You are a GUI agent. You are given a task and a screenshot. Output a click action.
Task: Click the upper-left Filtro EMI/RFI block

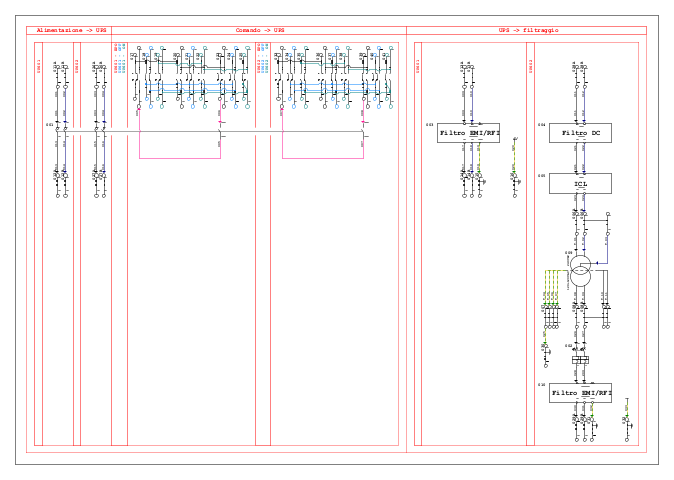pos(468,133)
